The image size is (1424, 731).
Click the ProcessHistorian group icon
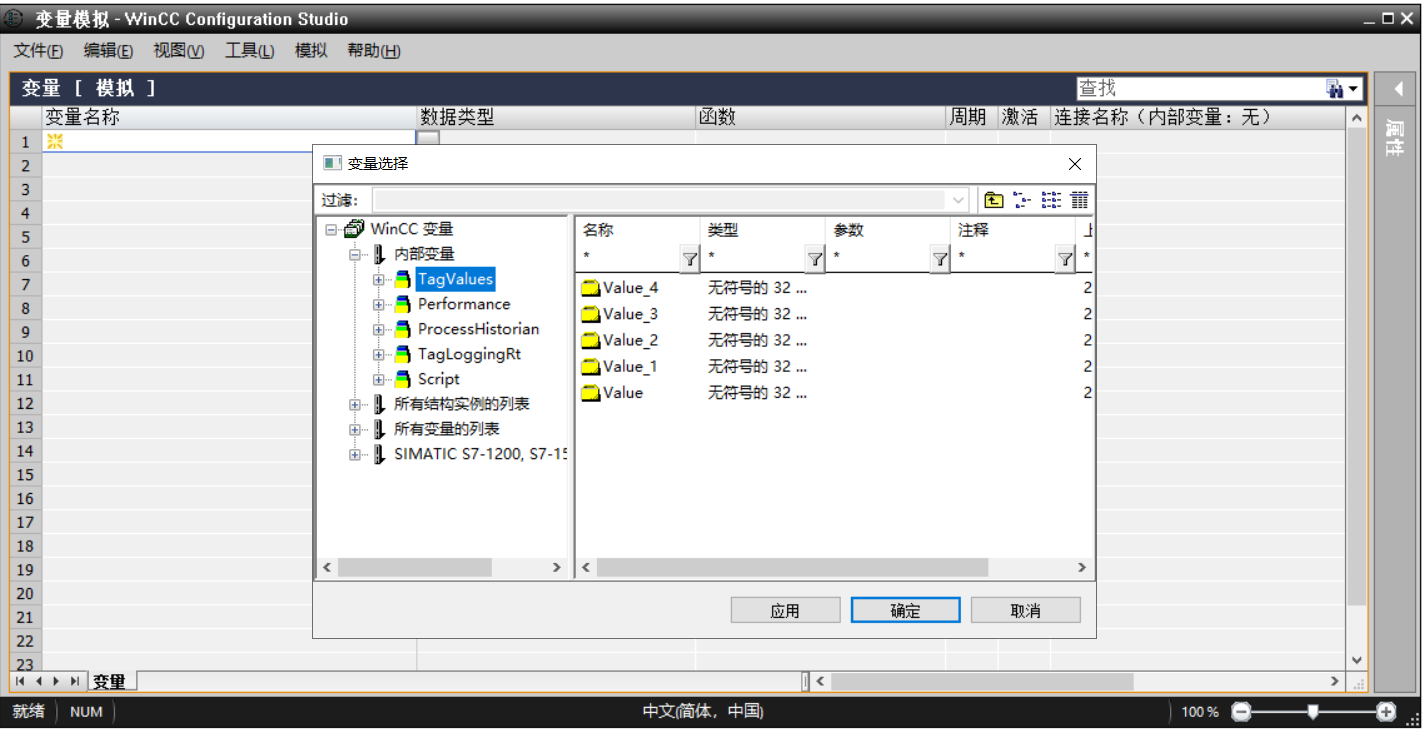pos(402,329)
